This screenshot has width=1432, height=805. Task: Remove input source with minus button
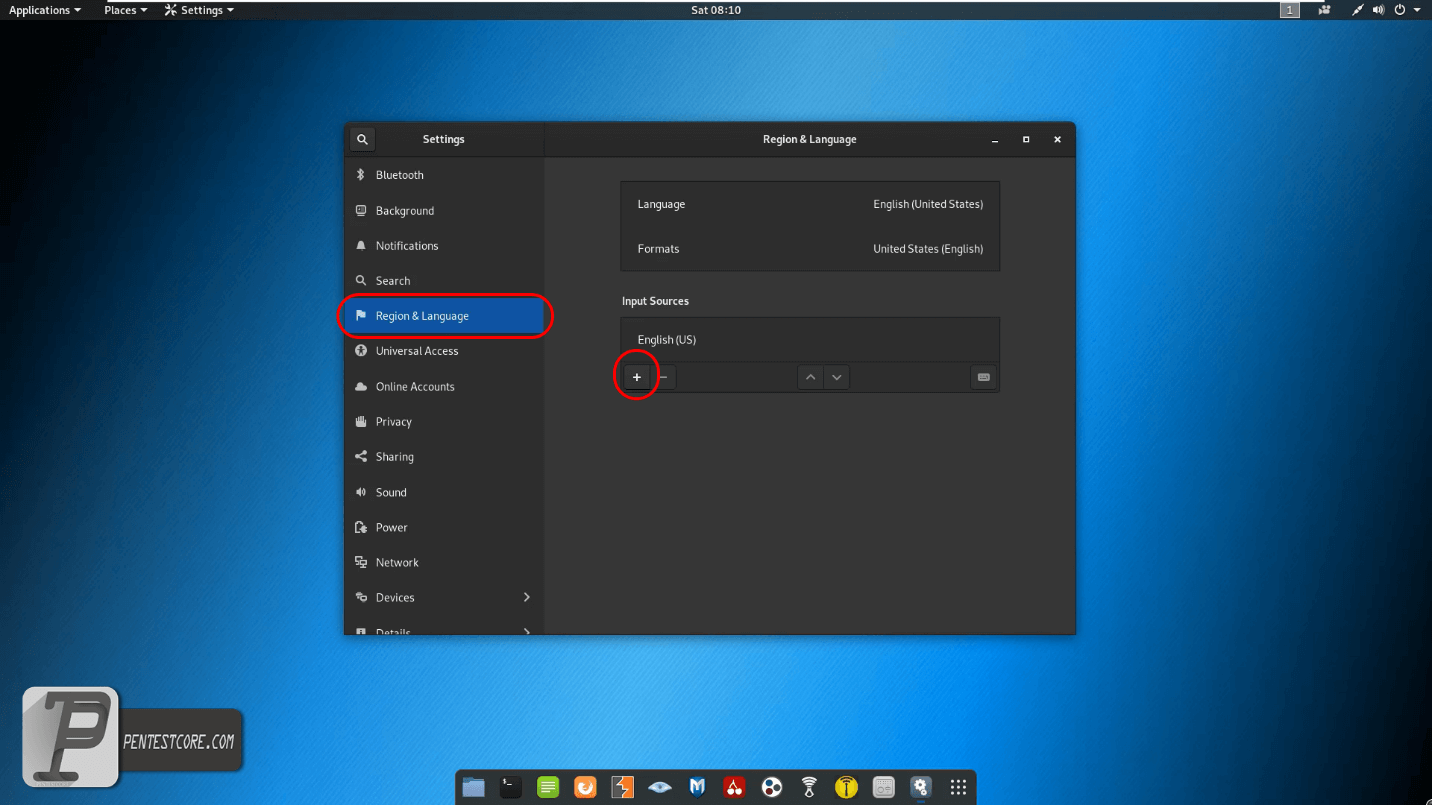pyautogui.click(x=663, y=377)
